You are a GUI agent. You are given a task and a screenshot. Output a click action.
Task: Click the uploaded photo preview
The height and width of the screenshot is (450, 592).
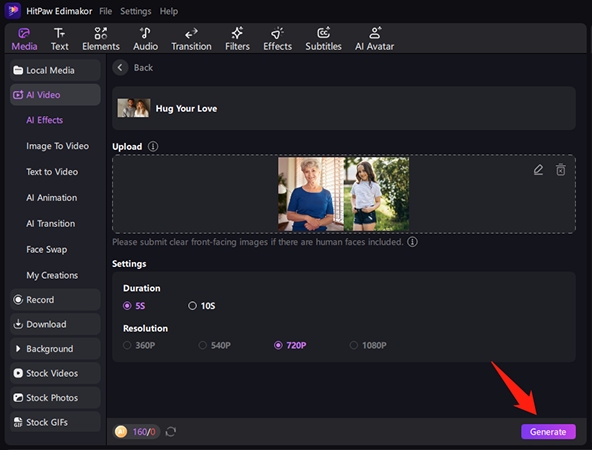click(344, 194)
